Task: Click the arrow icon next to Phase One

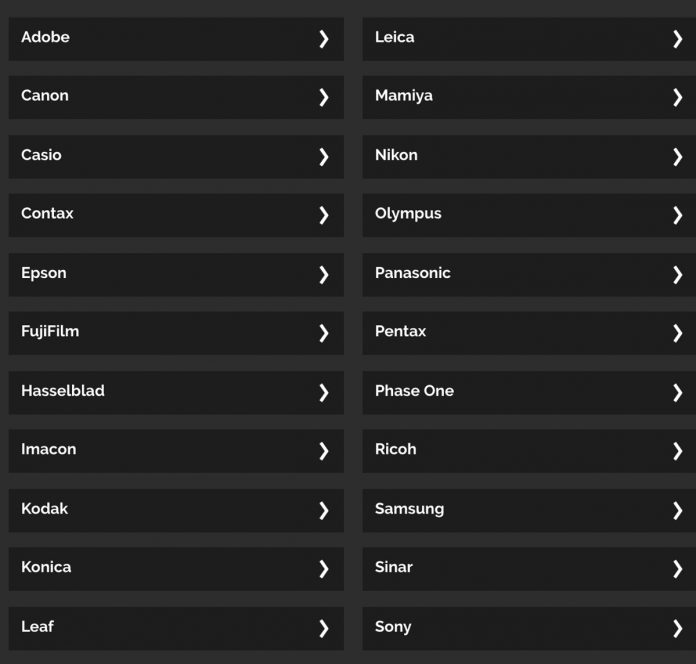Action: [677, 392]
